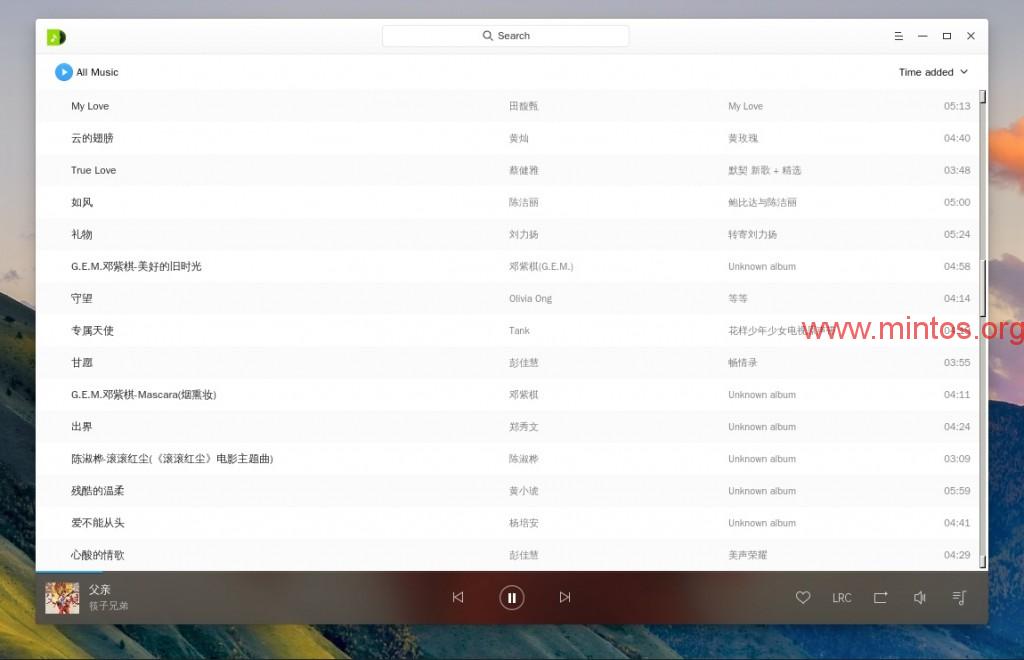Viewport: 1024px width, 660px height.
Task: Select the song My Love
Action: (x=90, y=106)
